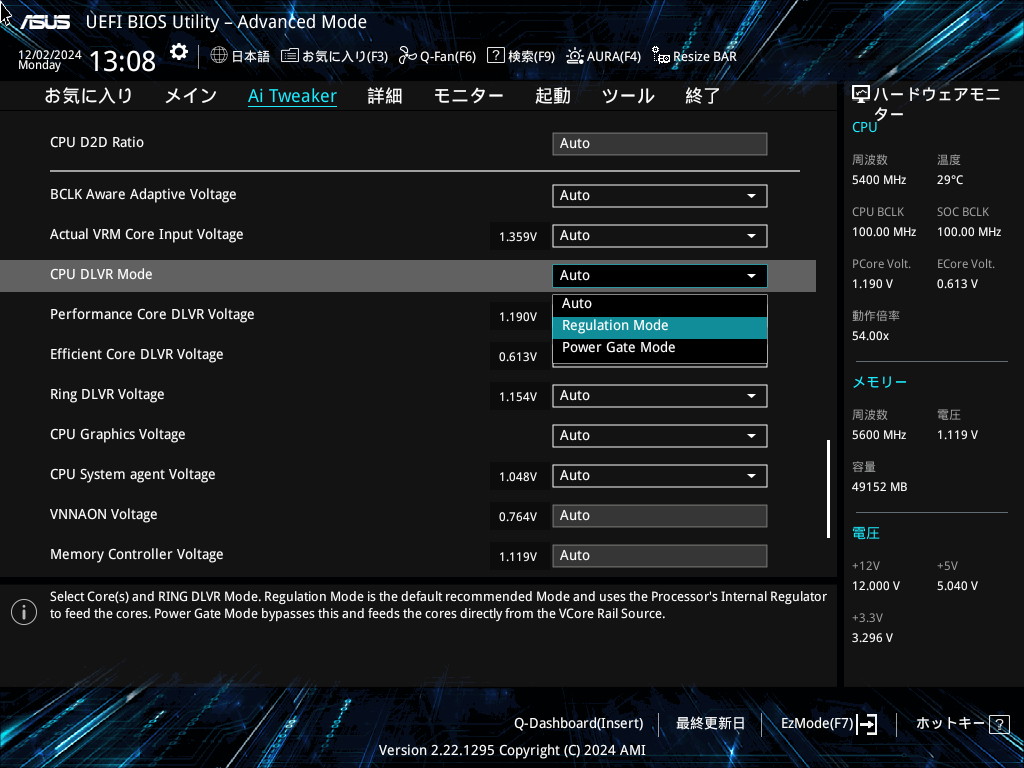Expand the BCLK Aware Adaptive Voltage dropdown

coord(660,196)
